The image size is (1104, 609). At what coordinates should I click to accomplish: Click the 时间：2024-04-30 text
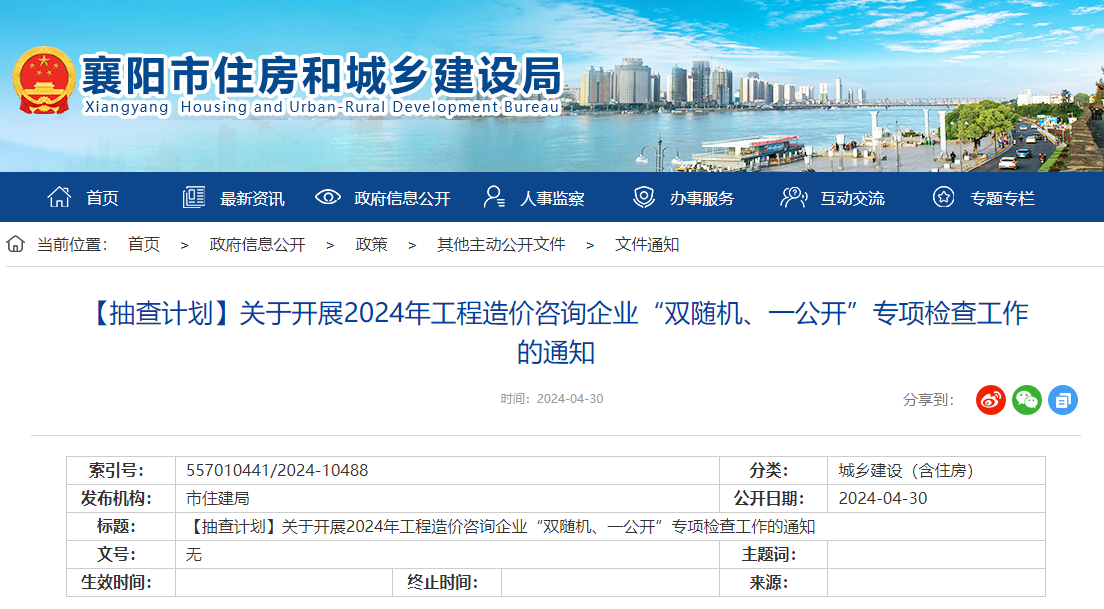(x=552, y=398)
